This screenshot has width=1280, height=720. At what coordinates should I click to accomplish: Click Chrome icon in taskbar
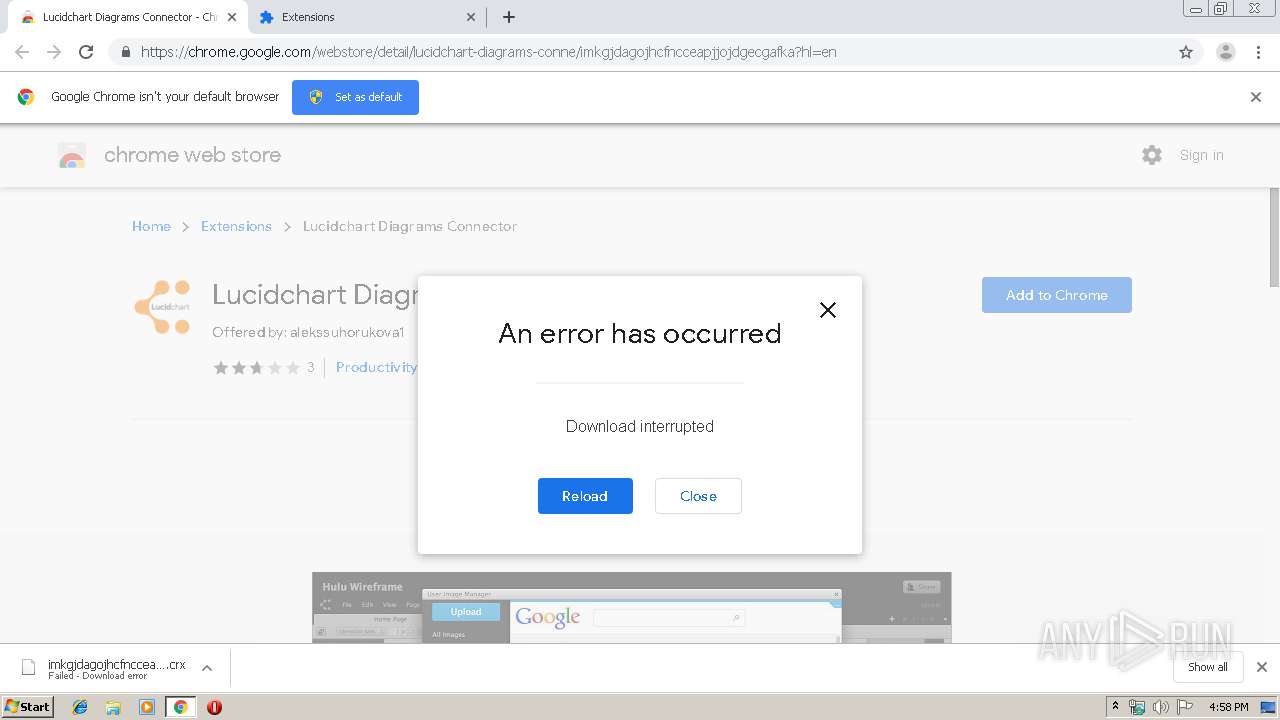click(x=180, y=707)
